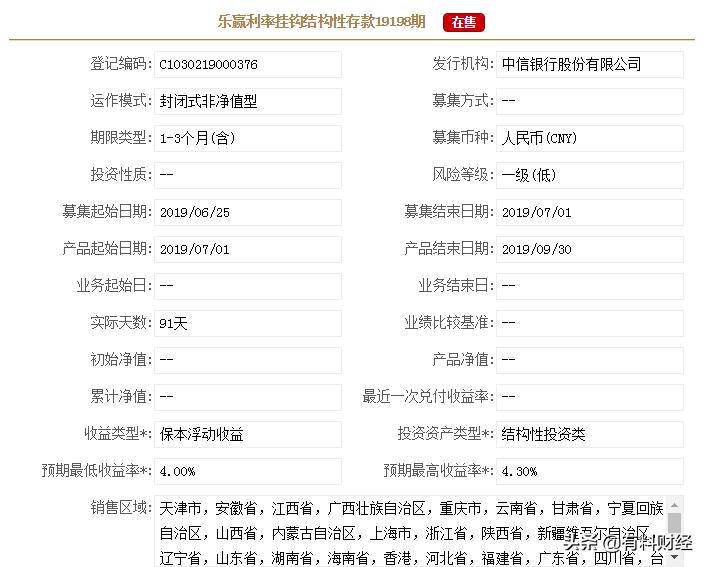
Task: Click the 销售区域 label
Action: (121, 508)
